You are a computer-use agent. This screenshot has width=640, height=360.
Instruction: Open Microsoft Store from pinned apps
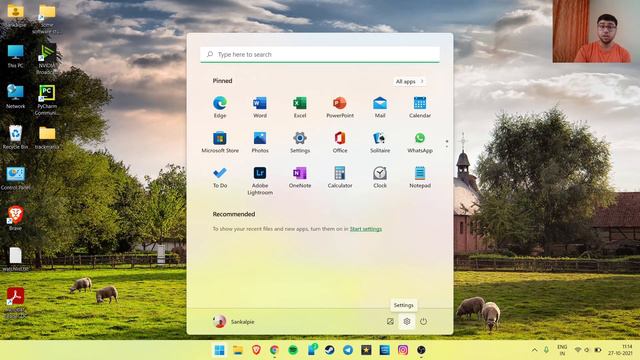pyautogui.click(x=220, y=142)
